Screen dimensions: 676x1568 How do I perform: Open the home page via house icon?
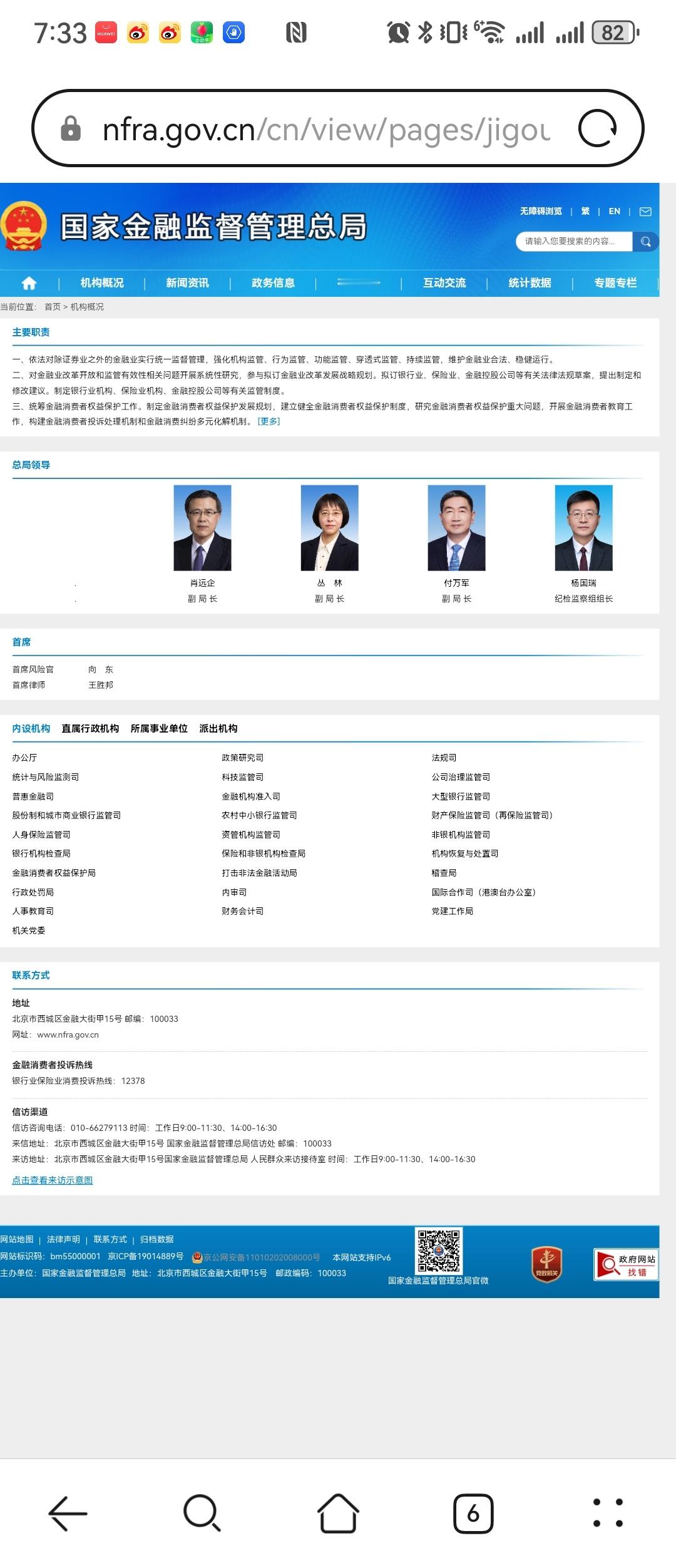(29, 283)
